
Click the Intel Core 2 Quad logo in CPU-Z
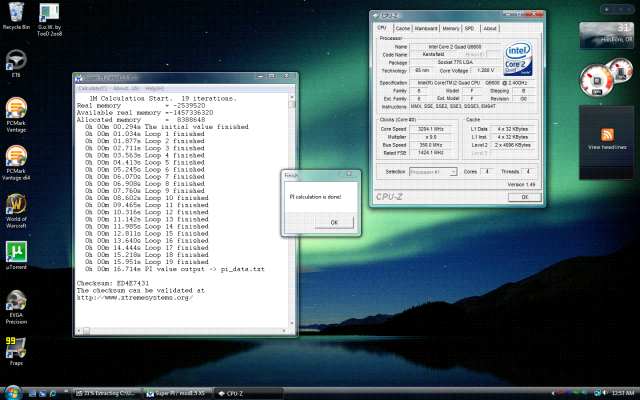coord(518,58)
